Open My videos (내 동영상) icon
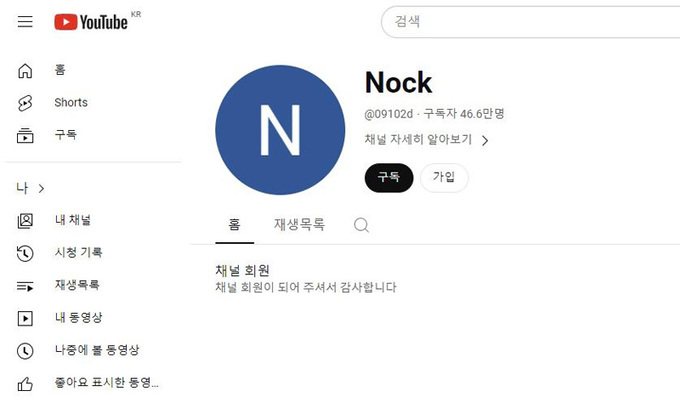Screen dimensions: 680x408 click(25, 318)
